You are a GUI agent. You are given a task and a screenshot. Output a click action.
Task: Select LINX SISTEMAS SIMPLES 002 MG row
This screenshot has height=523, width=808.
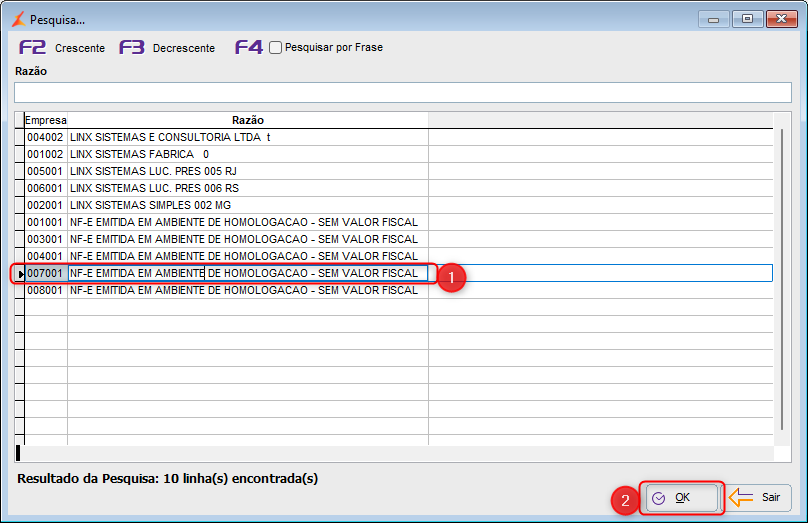399,205
